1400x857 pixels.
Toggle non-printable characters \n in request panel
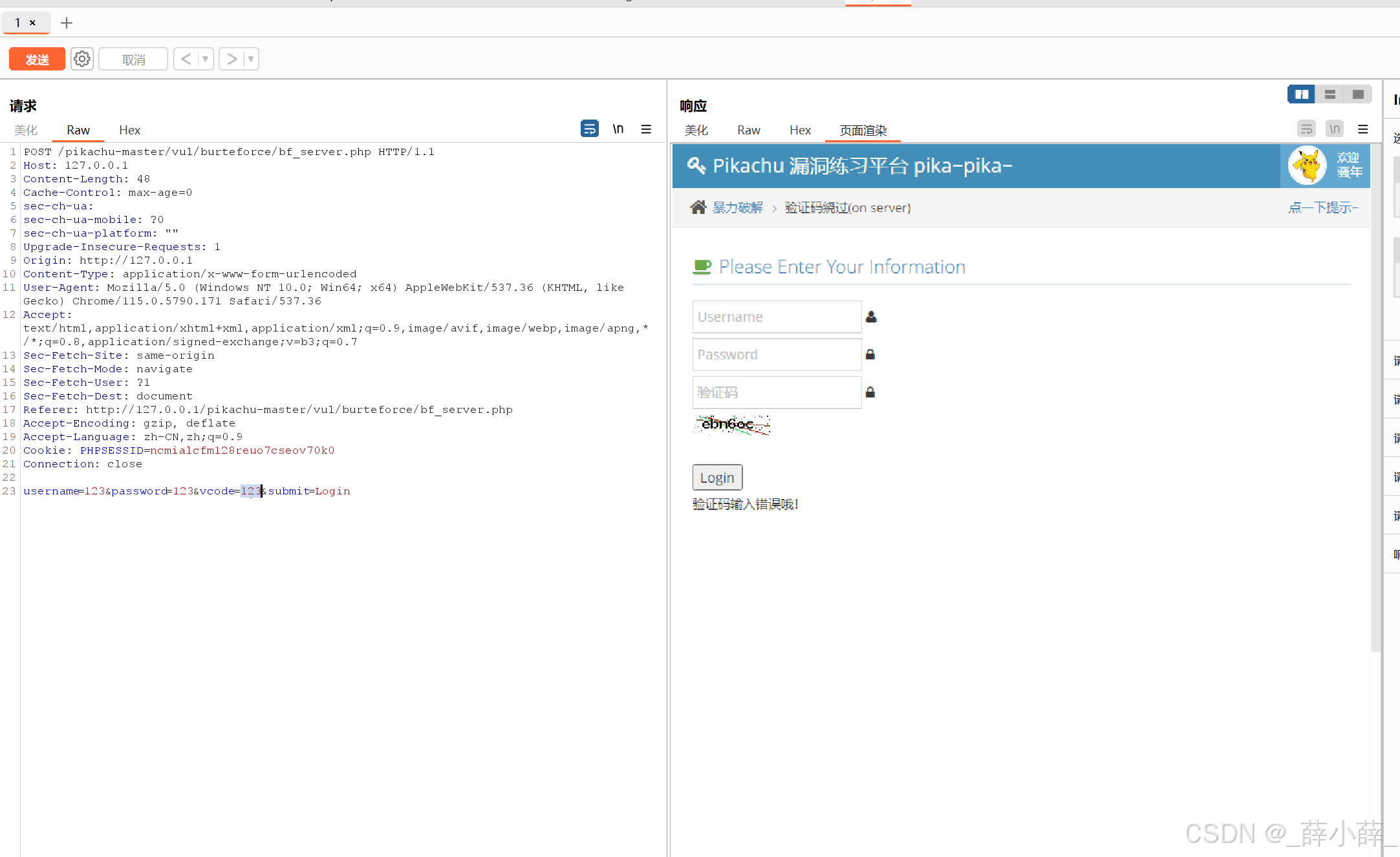[618, 129]
